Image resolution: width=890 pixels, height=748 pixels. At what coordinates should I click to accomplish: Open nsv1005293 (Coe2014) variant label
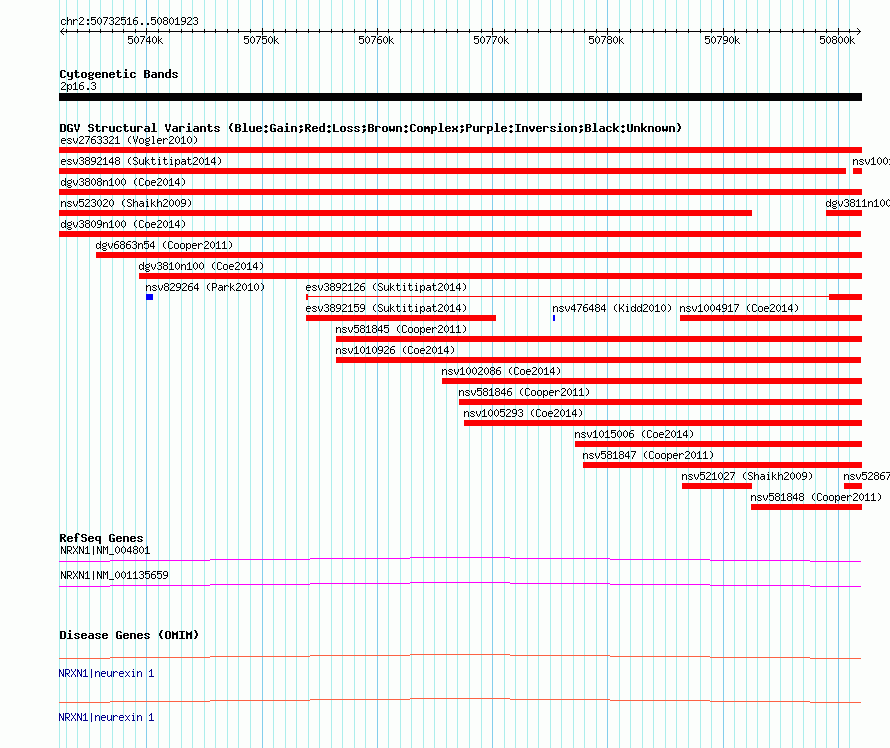click(x=523, y=413)
